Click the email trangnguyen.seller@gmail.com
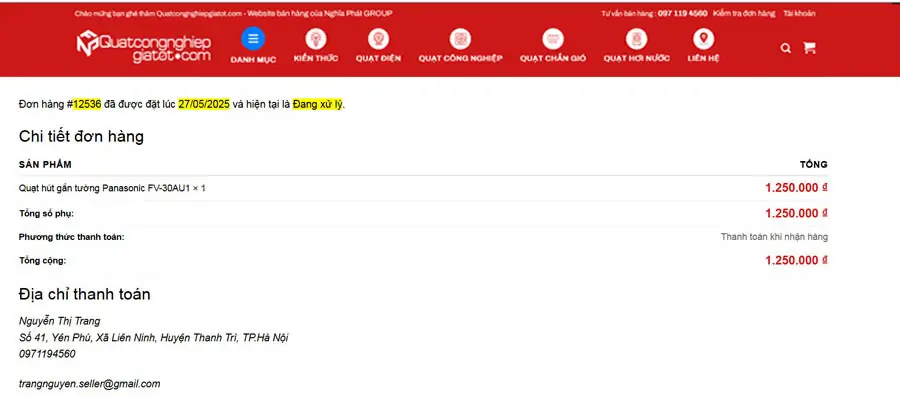 pos(90,384)
